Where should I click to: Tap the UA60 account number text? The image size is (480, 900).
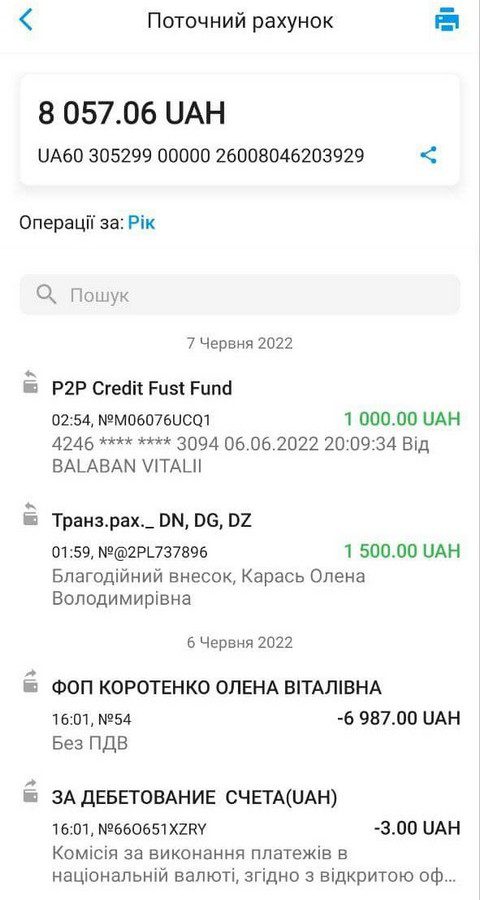201,156
